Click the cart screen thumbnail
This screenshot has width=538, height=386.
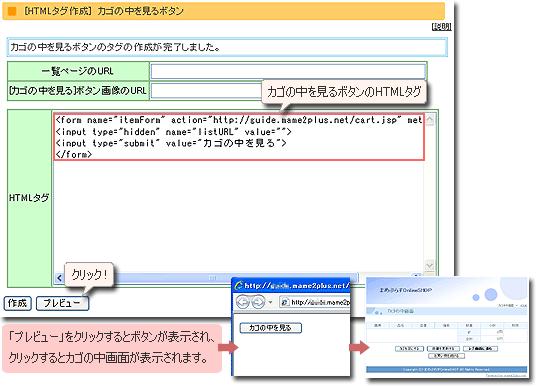447,327
